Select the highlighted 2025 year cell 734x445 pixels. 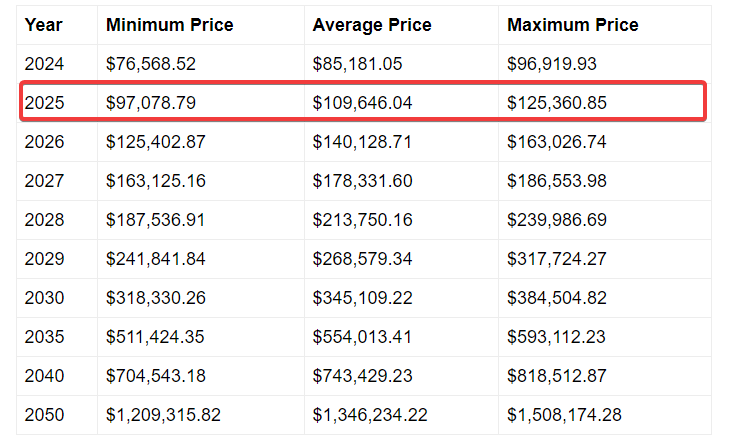coord(44,103)
